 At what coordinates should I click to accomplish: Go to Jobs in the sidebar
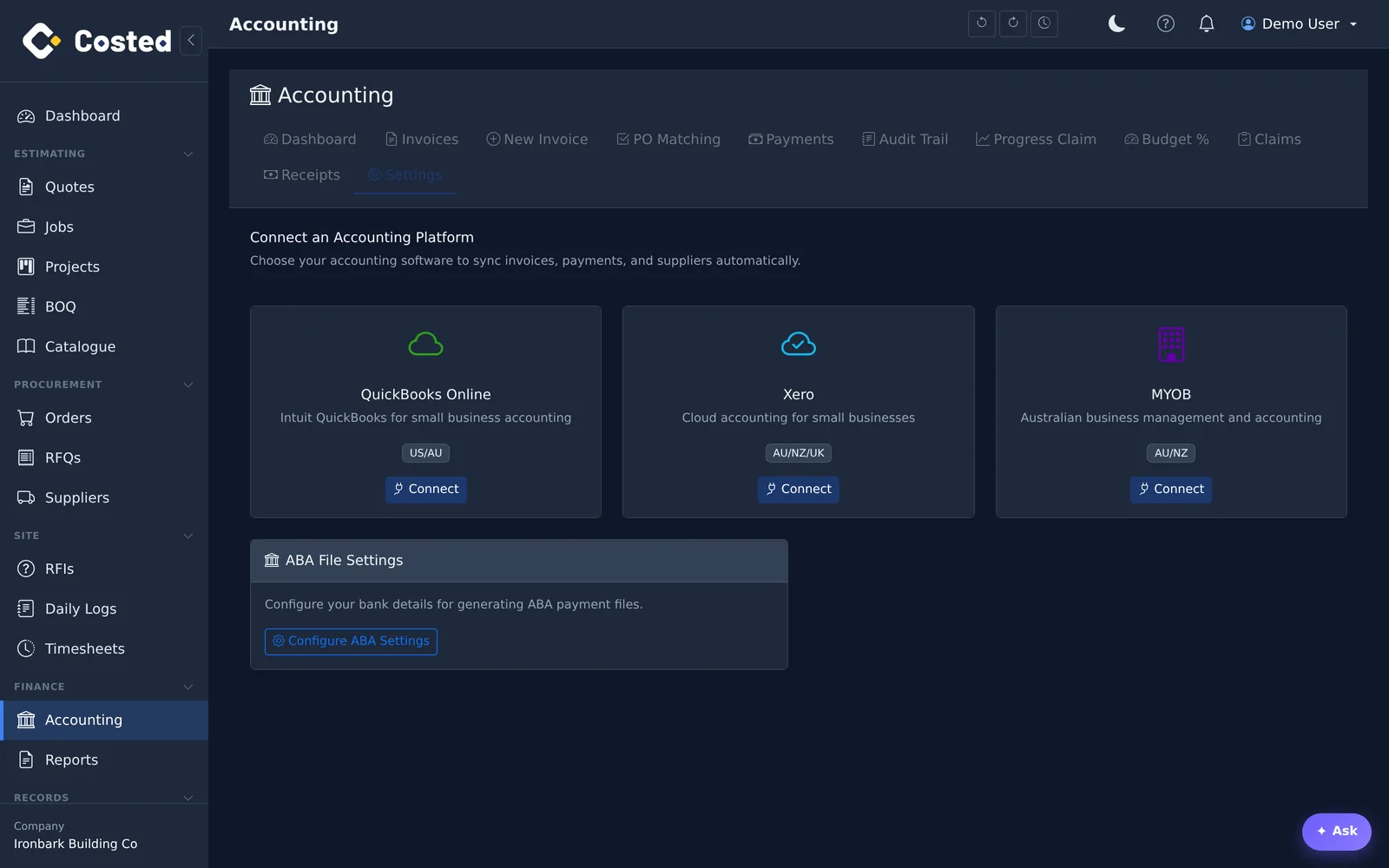click(104, 227)
